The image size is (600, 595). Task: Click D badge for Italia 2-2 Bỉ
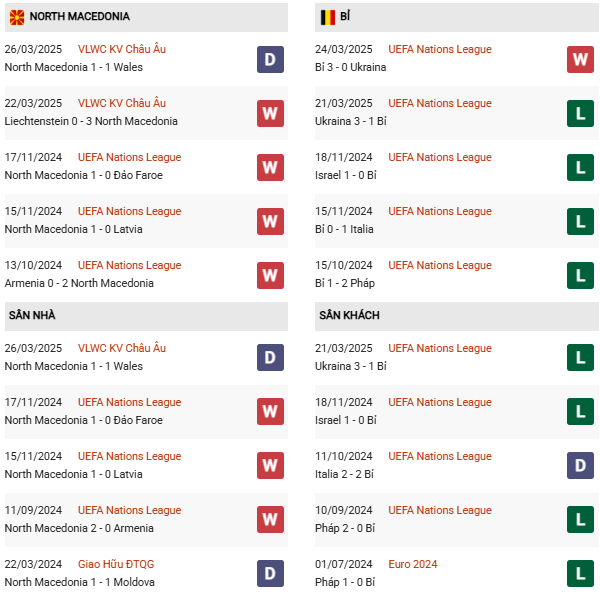580,466
